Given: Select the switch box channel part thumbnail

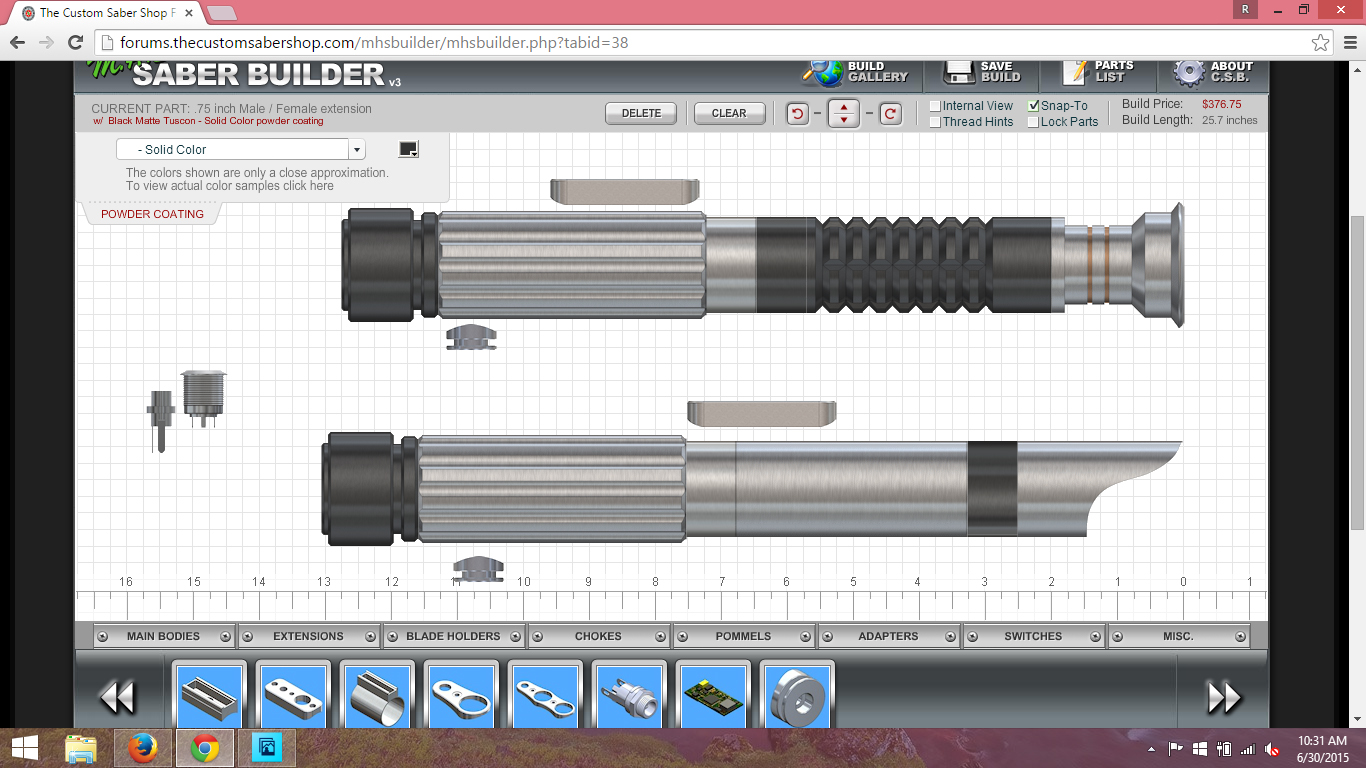Looking at the screenshot, I should pos(209,696).
